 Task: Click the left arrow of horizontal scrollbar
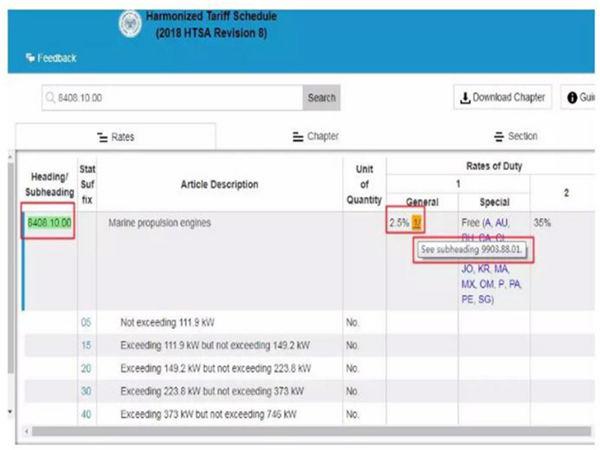click(x=26, y=431)
